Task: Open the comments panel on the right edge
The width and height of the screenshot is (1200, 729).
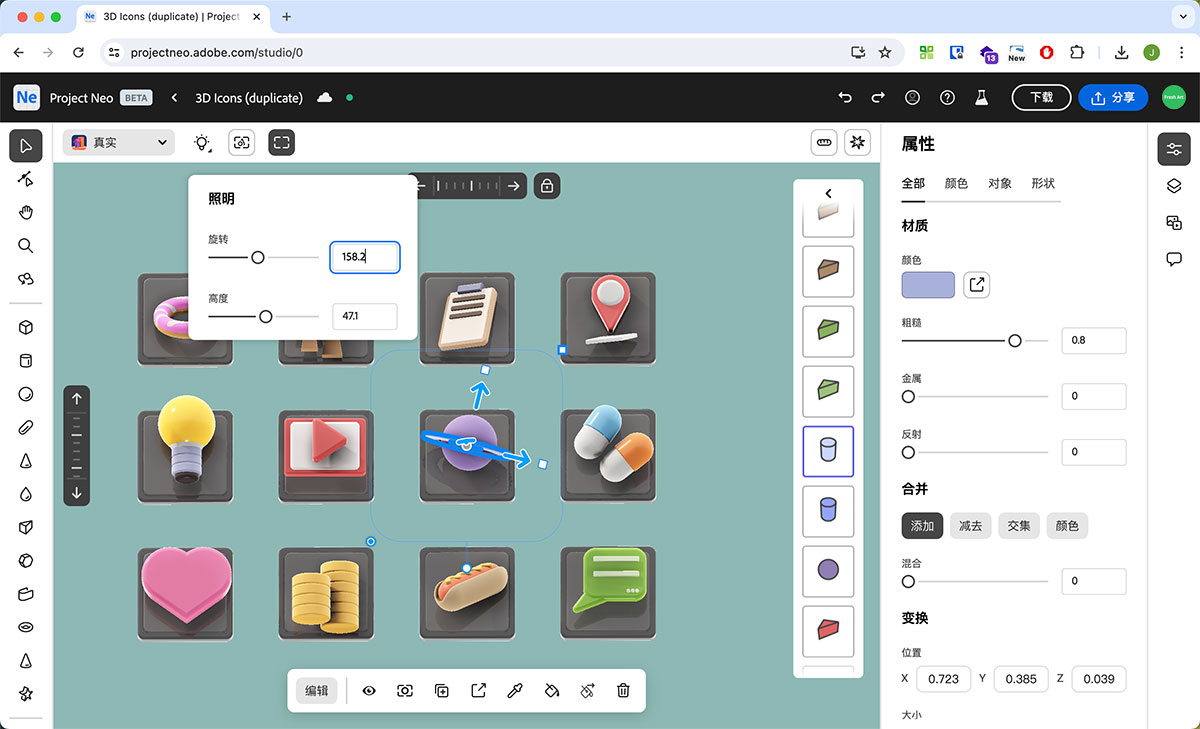Action: pos(1174,259)
